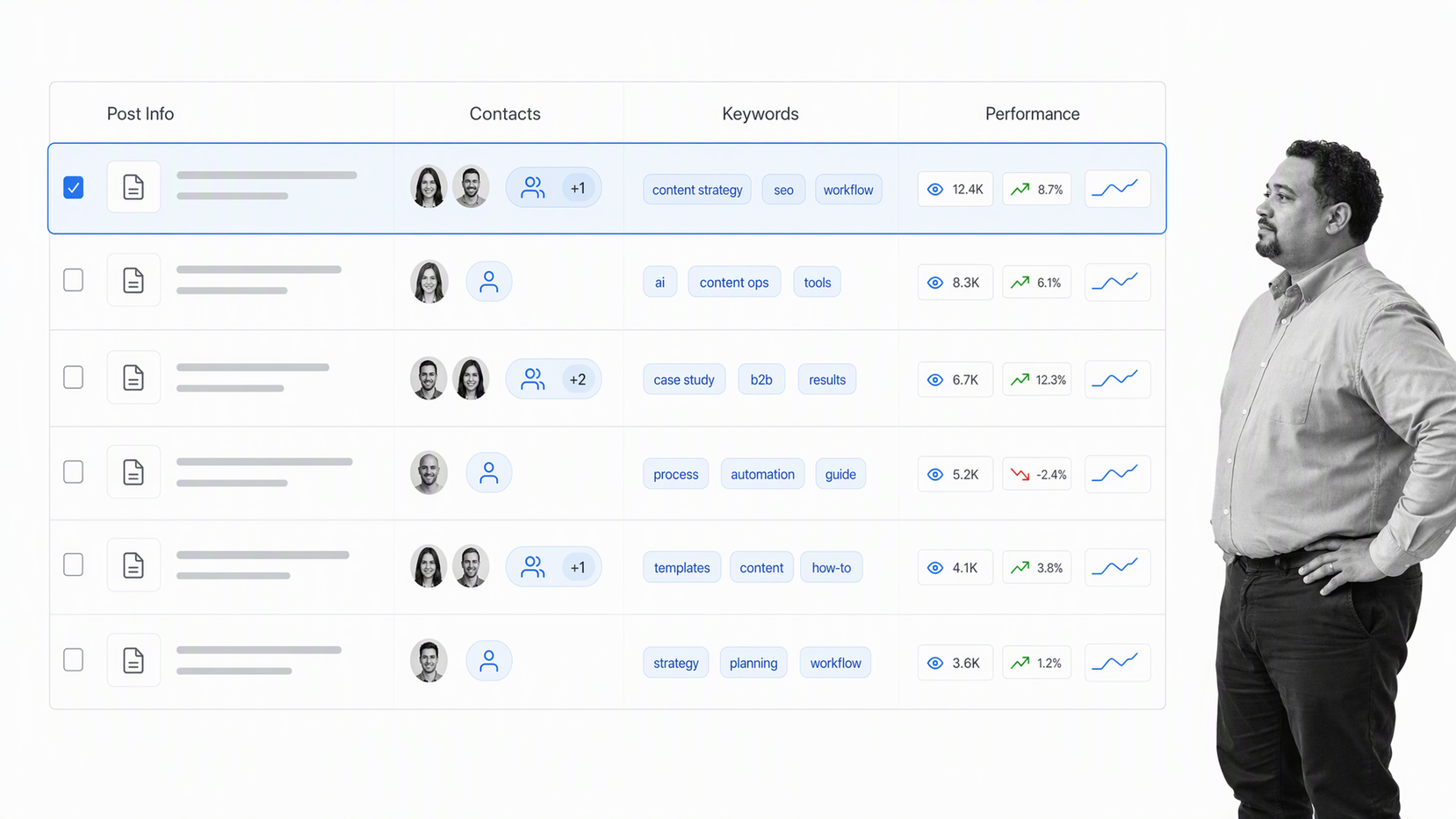Expand the +1 contacts badge in the seo row

(x=578, y=188)
